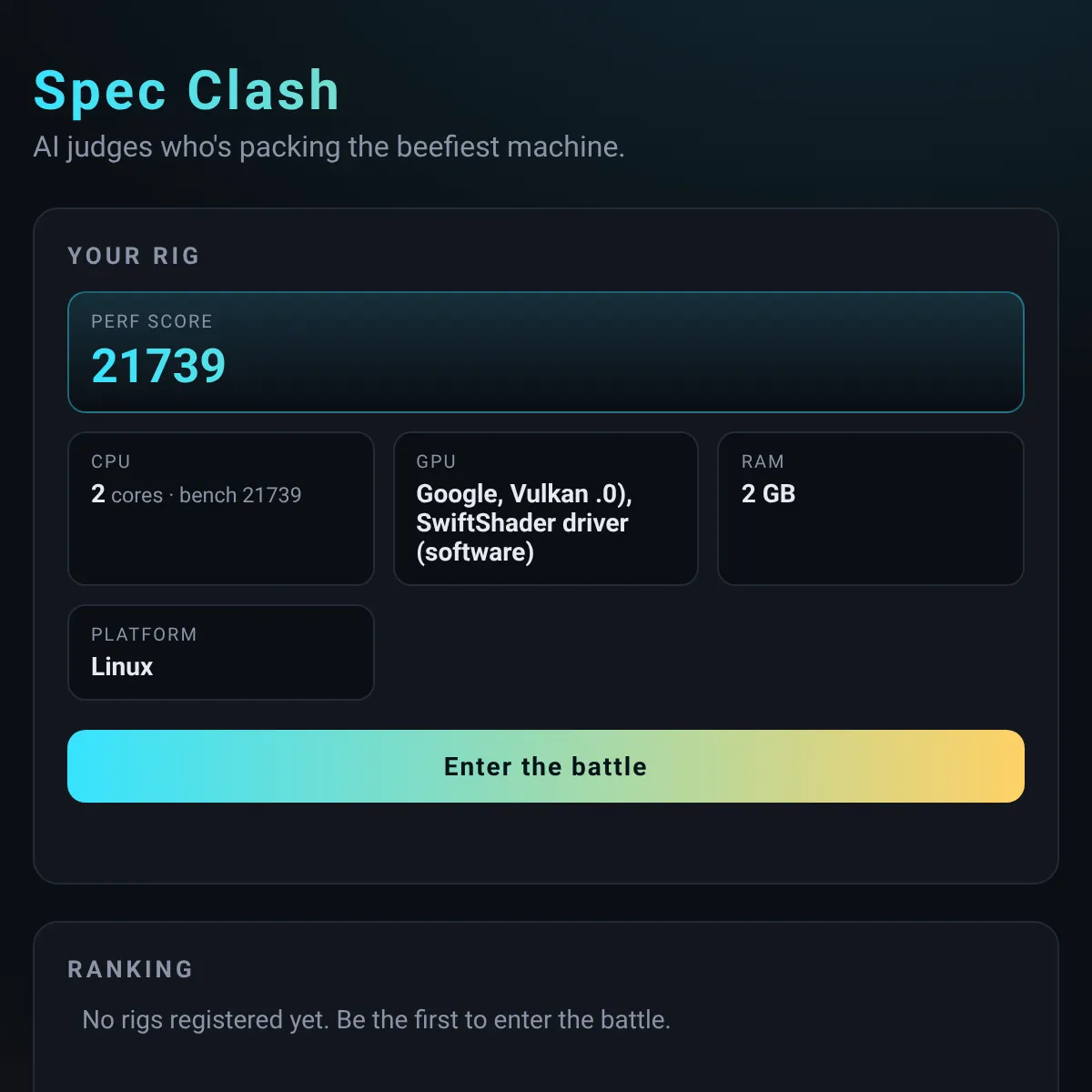Click the PLATFORM label text
The height and width of the screenshot is (1092, 1092).
(144, 634)
